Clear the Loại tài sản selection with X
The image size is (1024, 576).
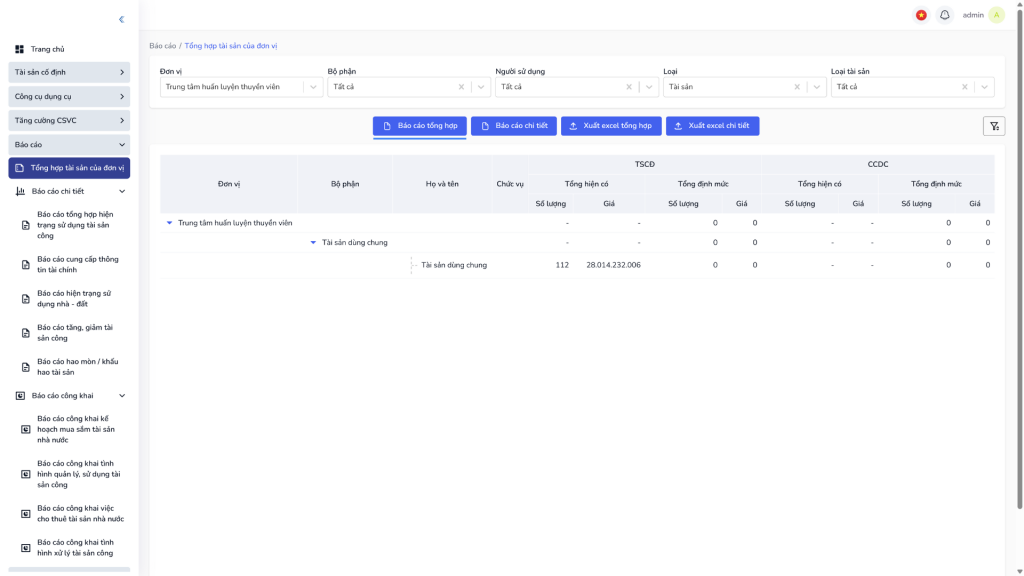click(x=965, y=87)
